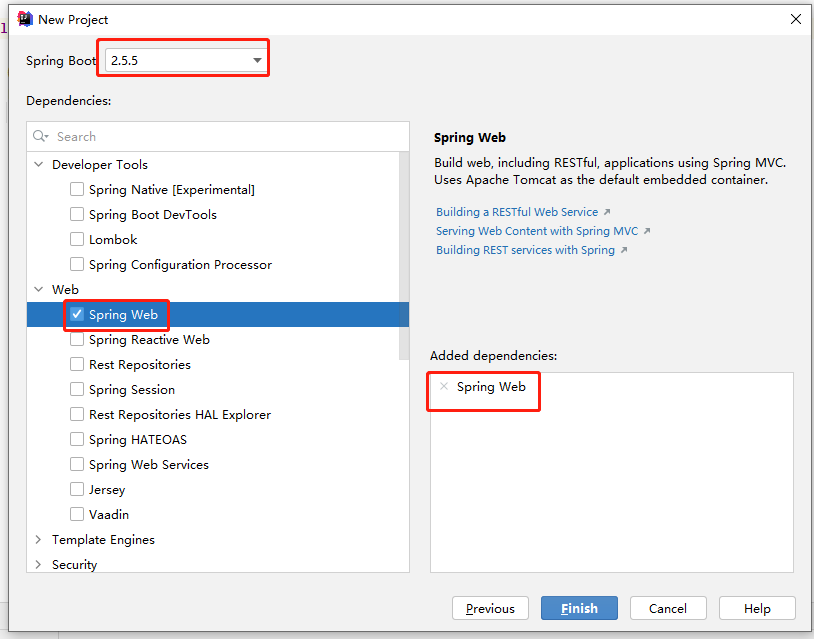This screenshot has width=814, height=639.
Task: Open external link icon beside Building a RESTful Web Service
Action: coord(607,212)
